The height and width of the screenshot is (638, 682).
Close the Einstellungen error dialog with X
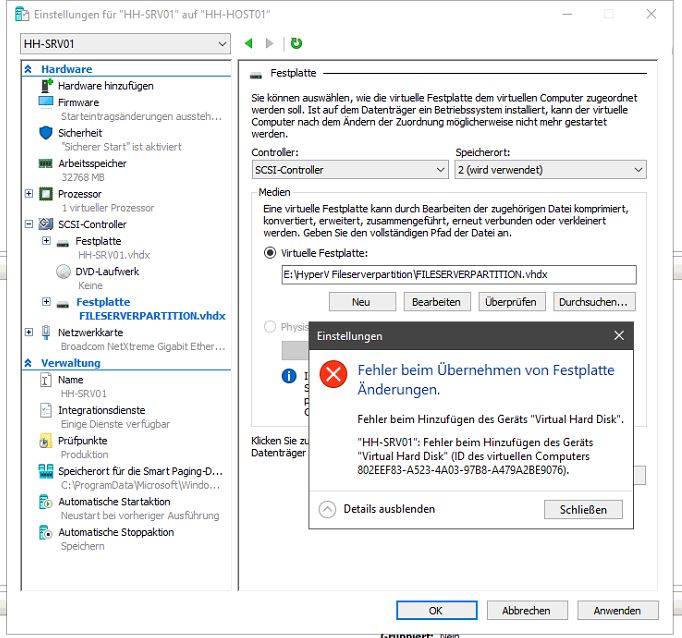click(x=619, y=335)
